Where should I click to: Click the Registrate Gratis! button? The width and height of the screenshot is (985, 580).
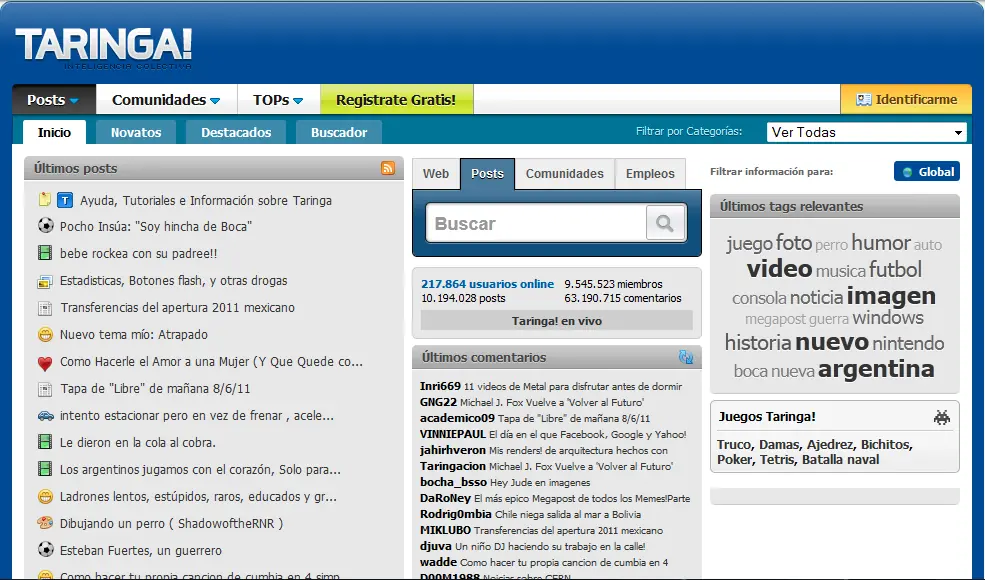coord(396,100)
